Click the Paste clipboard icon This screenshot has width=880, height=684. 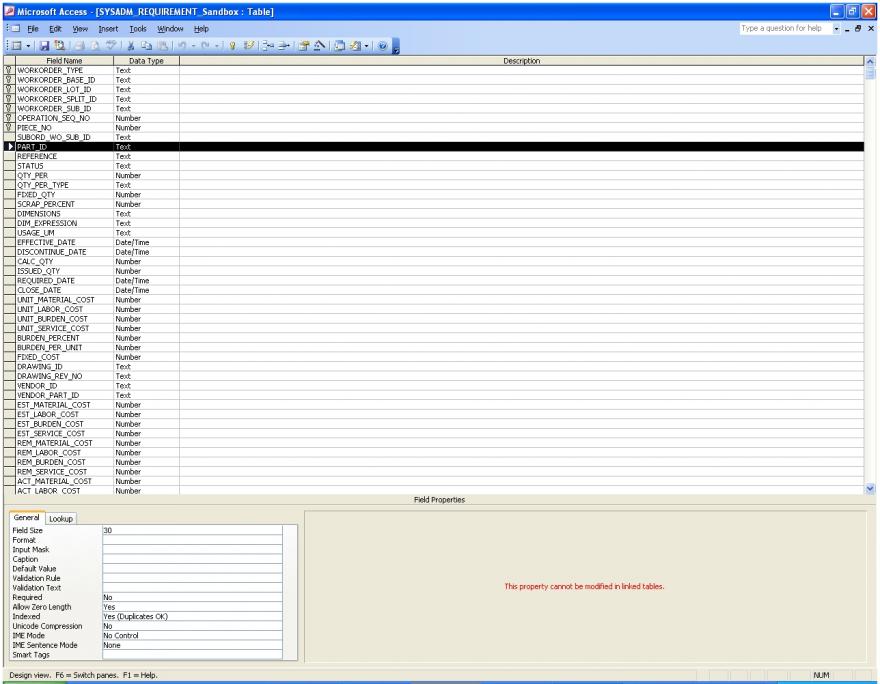click(162, 46)
